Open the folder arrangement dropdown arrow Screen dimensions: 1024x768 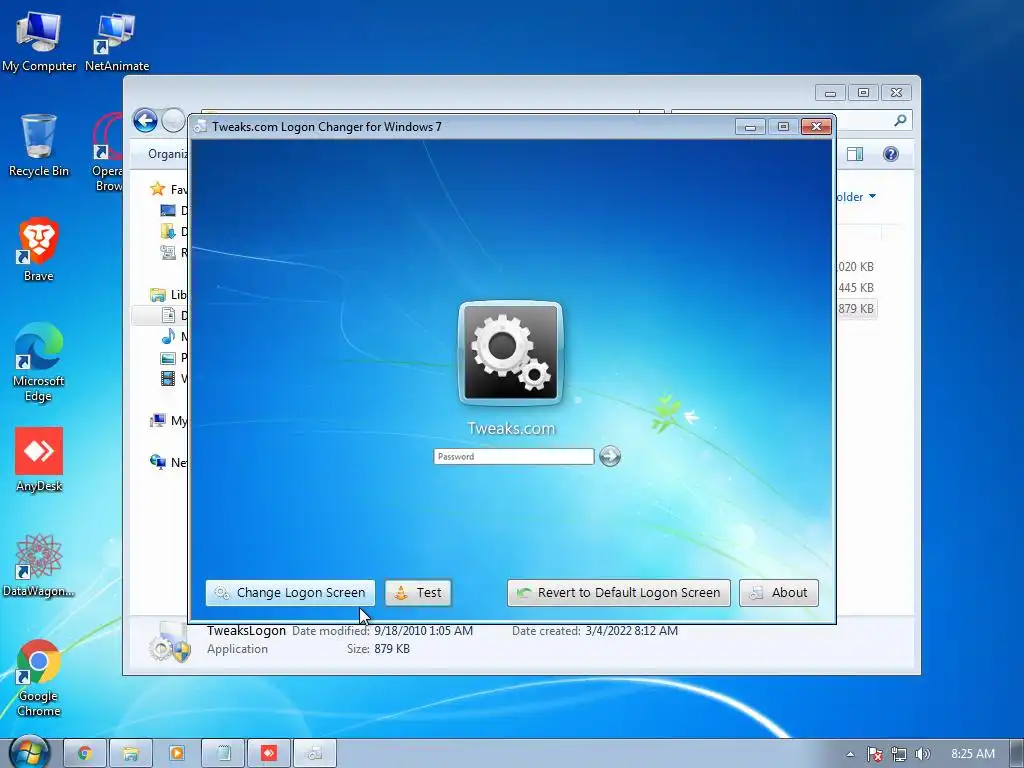click(x=872, y=196)
